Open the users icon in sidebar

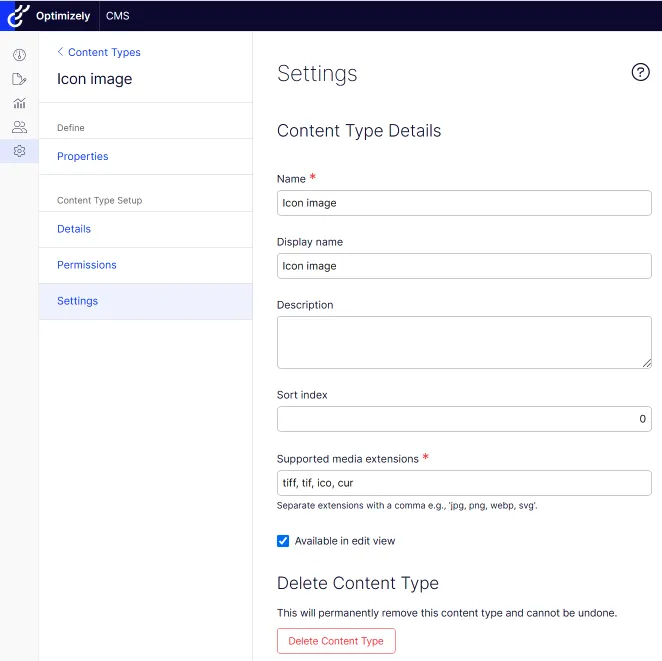[19, 127]
